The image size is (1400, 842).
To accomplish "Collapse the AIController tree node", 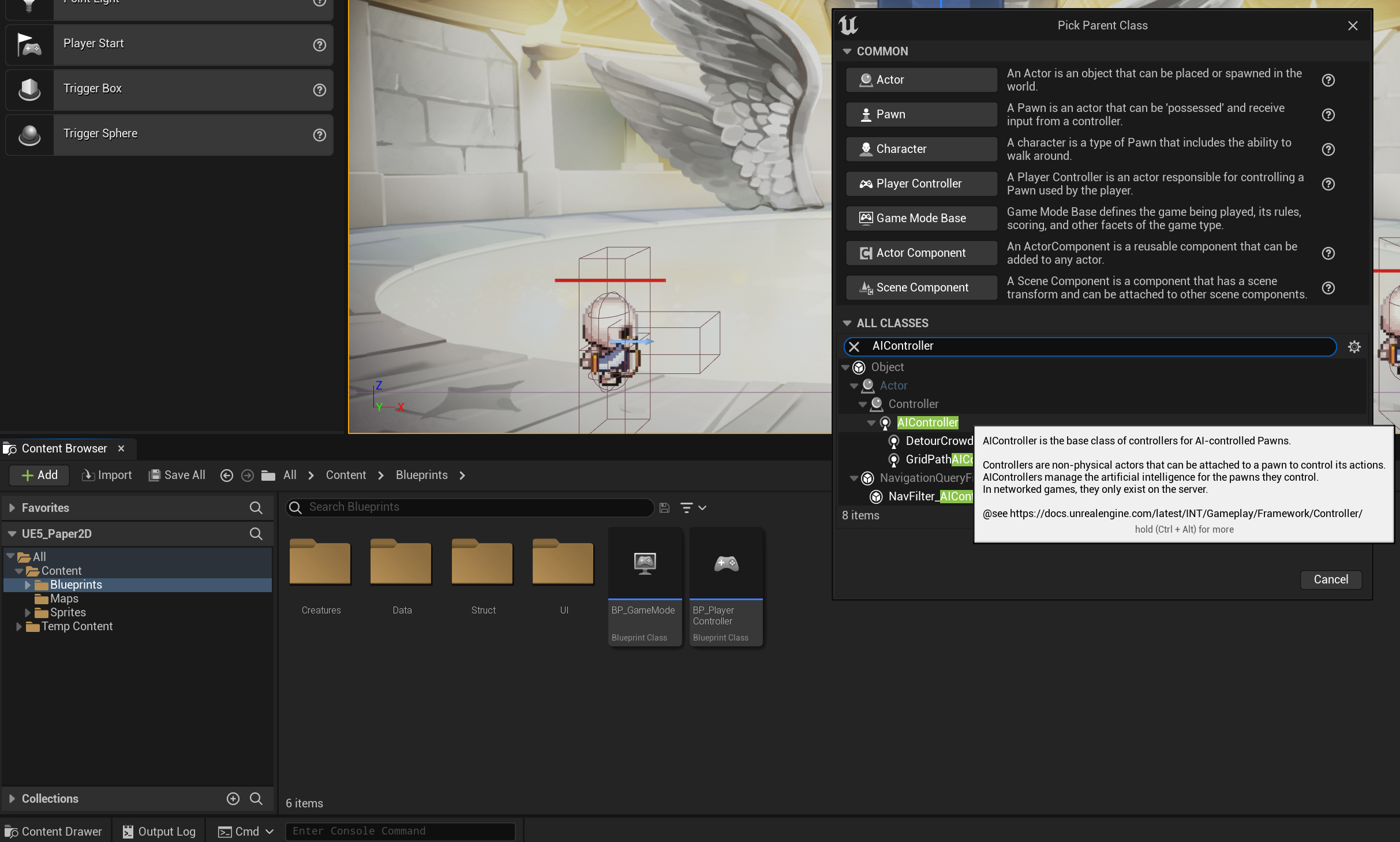I will (871, 423).
